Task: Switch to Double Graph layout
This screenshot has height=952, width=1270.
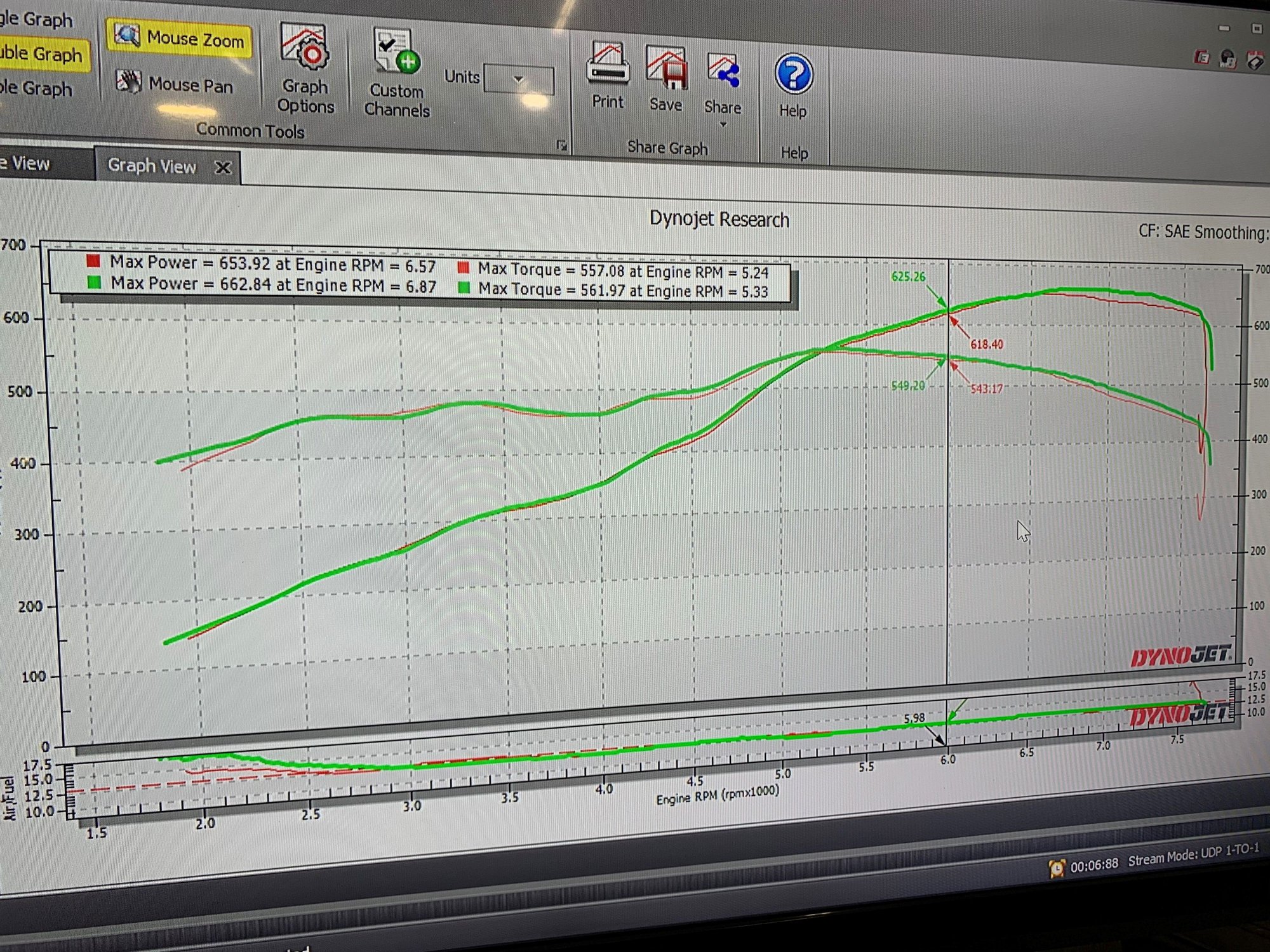Action: pyautogui.click(x=39, y=55)
